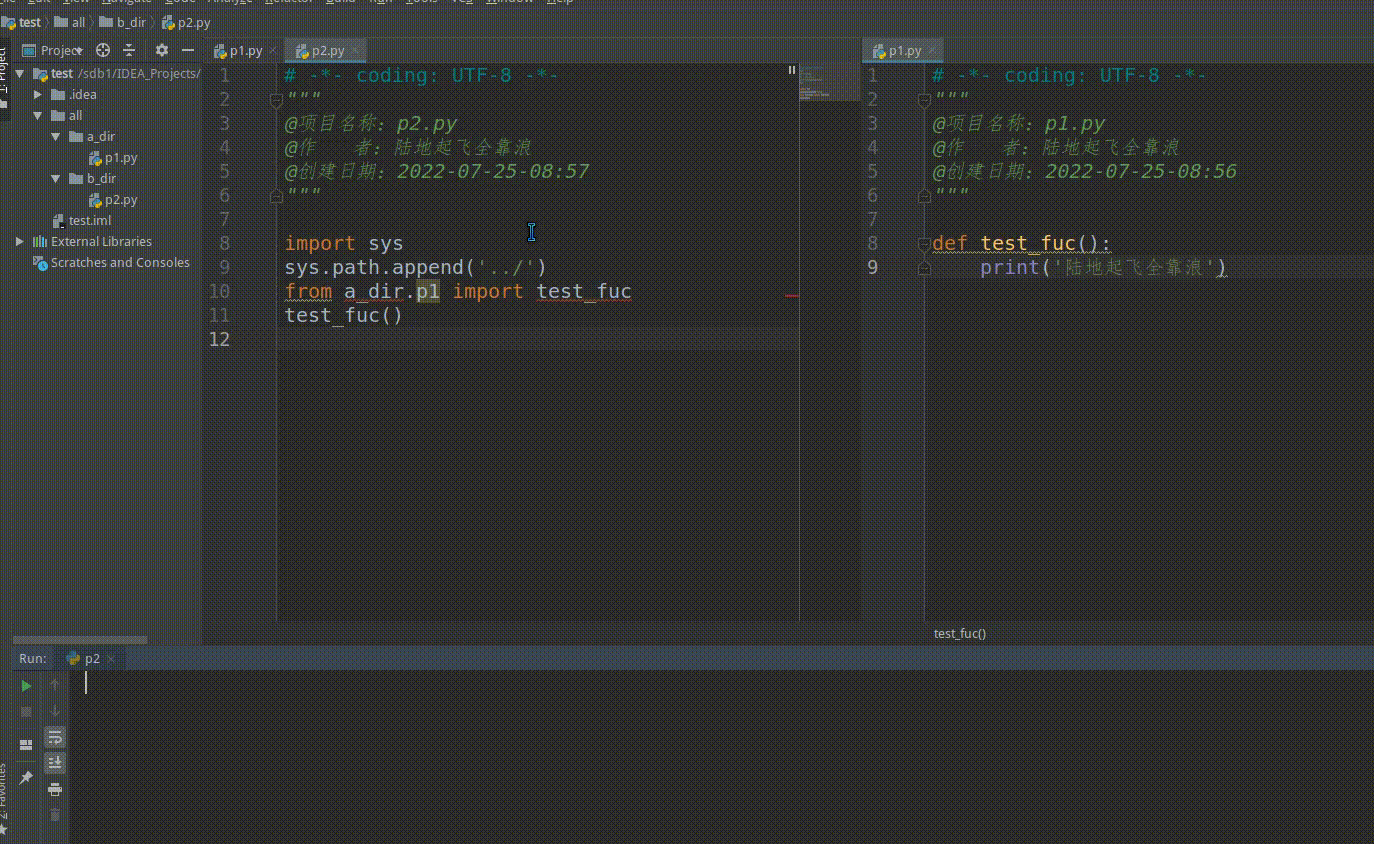This screenshot has height=844, width=1374.
Task: Click the test_fuc() breadcrumb below right editor
Action: coord(960,633)
